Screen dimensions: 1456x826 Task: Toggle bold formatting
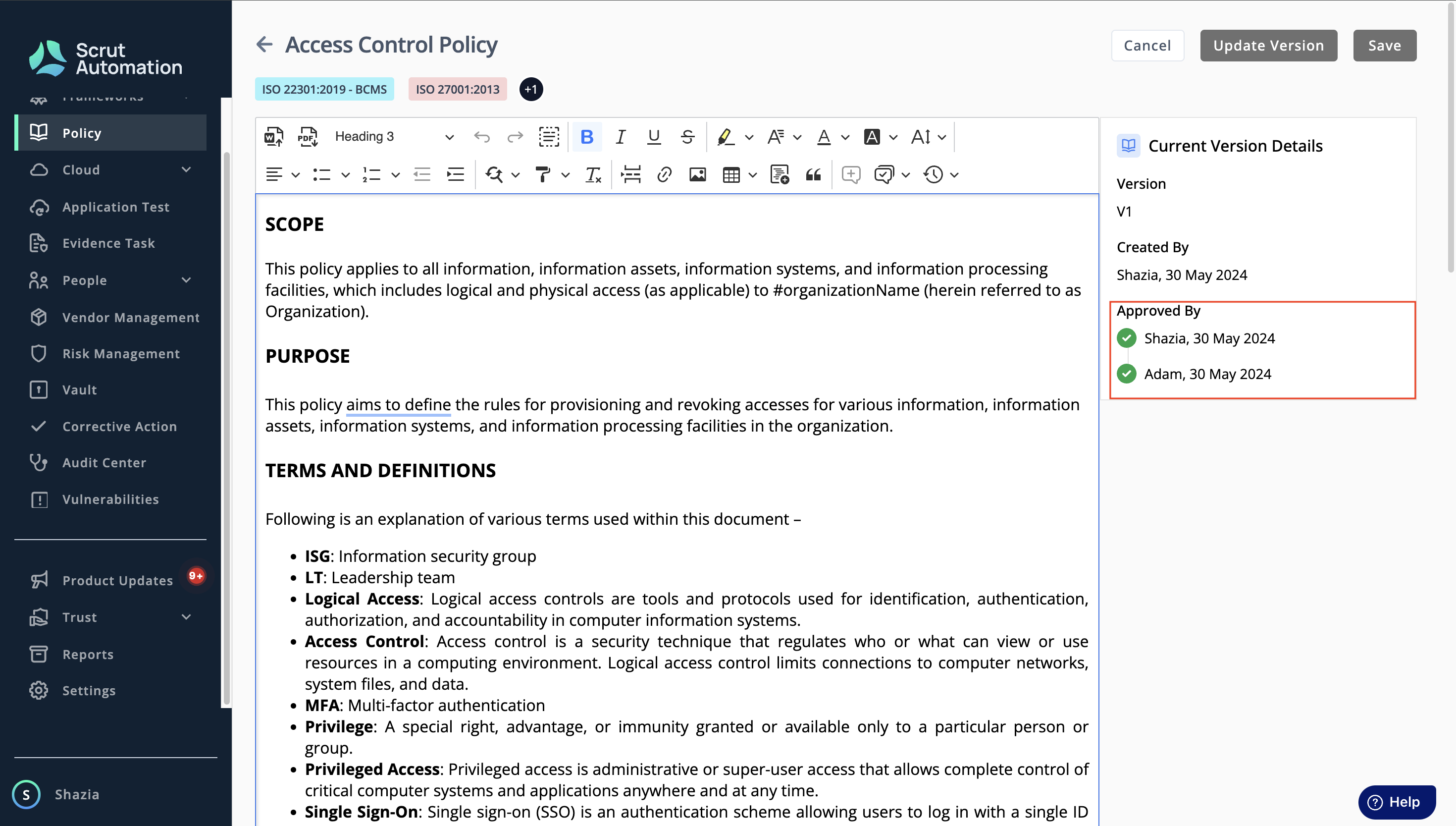[x=587, y=137]
